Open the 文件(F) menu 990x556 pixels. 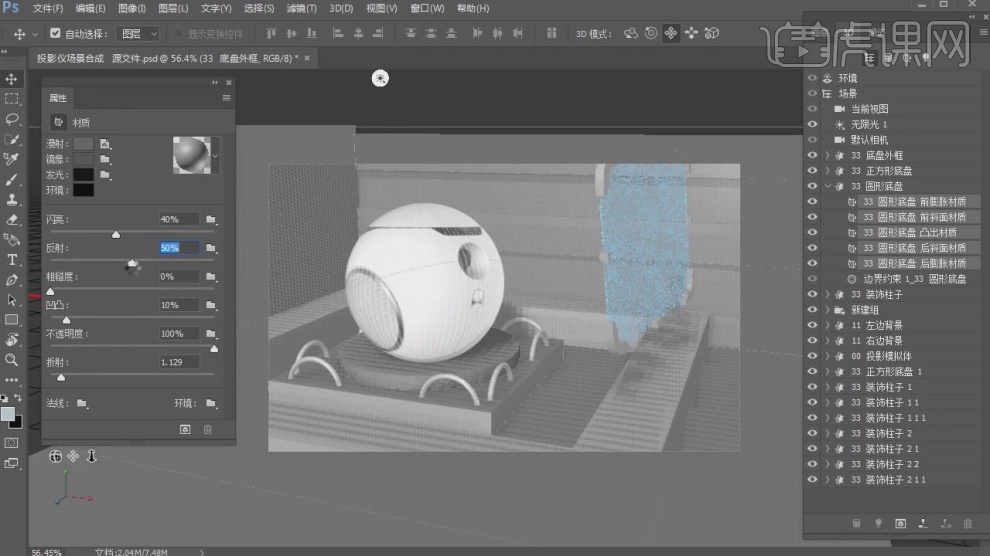coord(48,8)
